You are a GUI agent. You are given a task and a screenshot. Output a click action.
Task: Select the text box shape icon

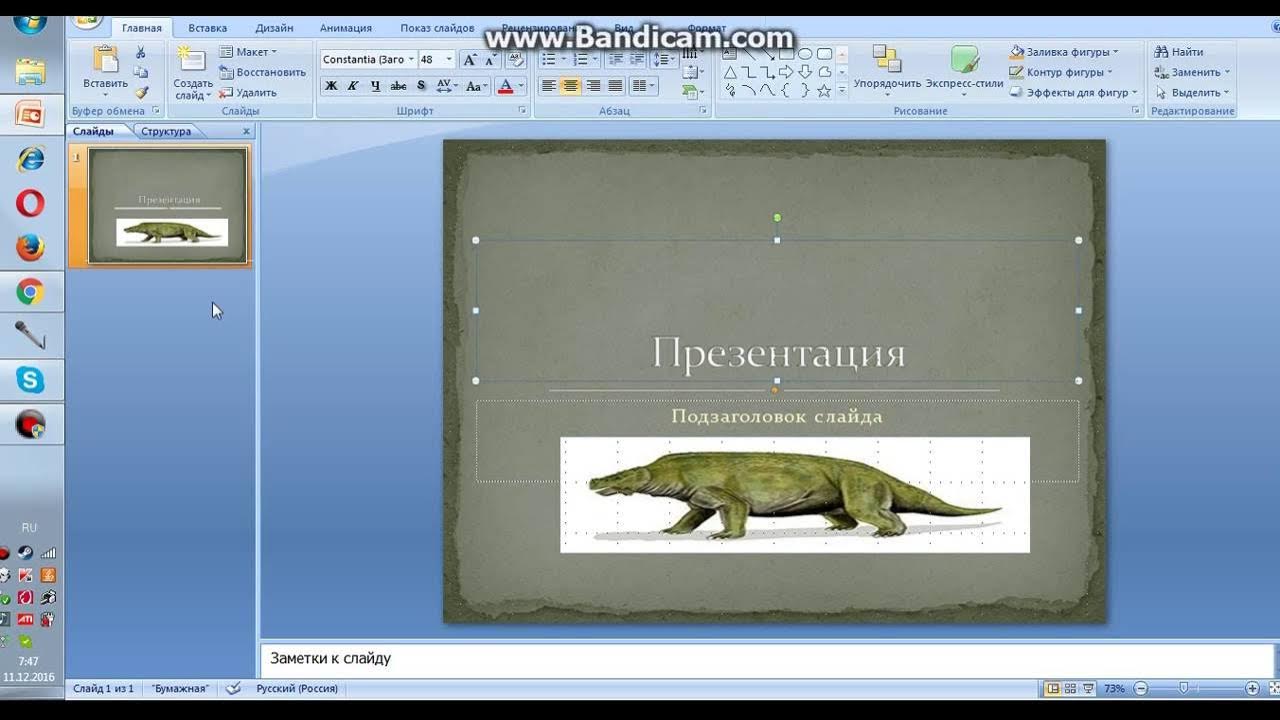click(730, 54)
